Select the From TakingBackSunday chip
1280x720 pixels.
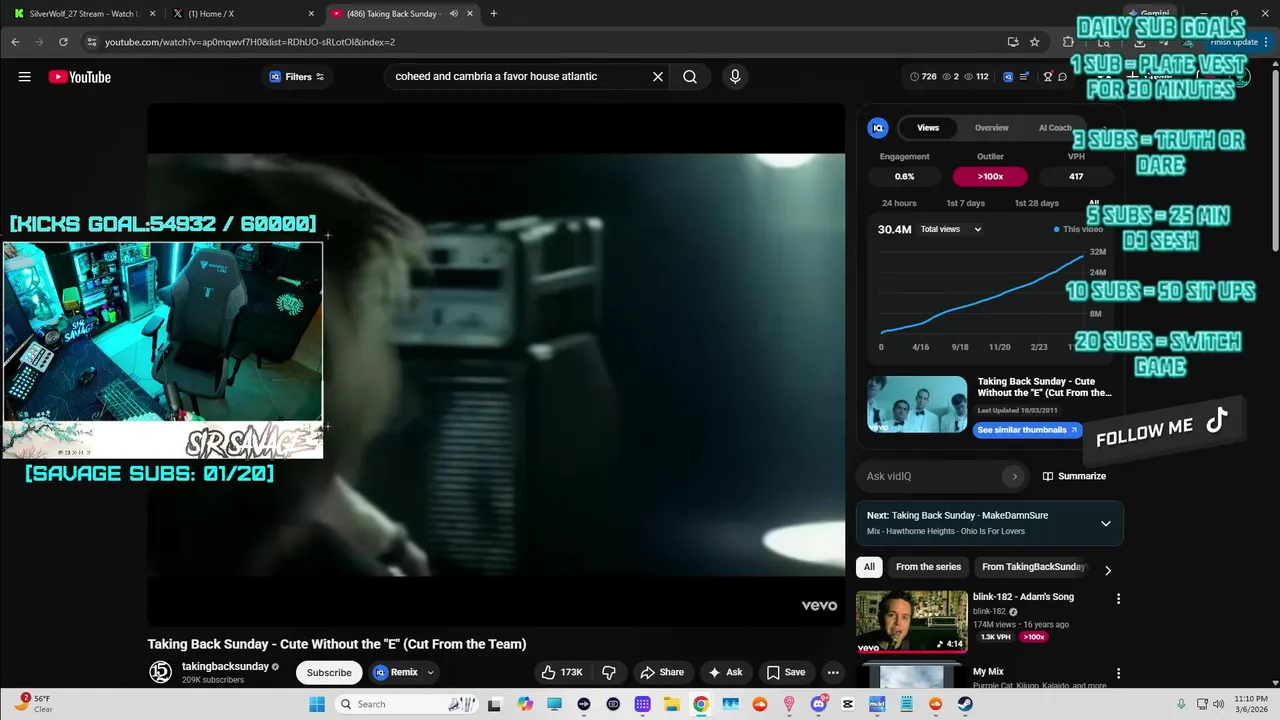click(1034, 567)
